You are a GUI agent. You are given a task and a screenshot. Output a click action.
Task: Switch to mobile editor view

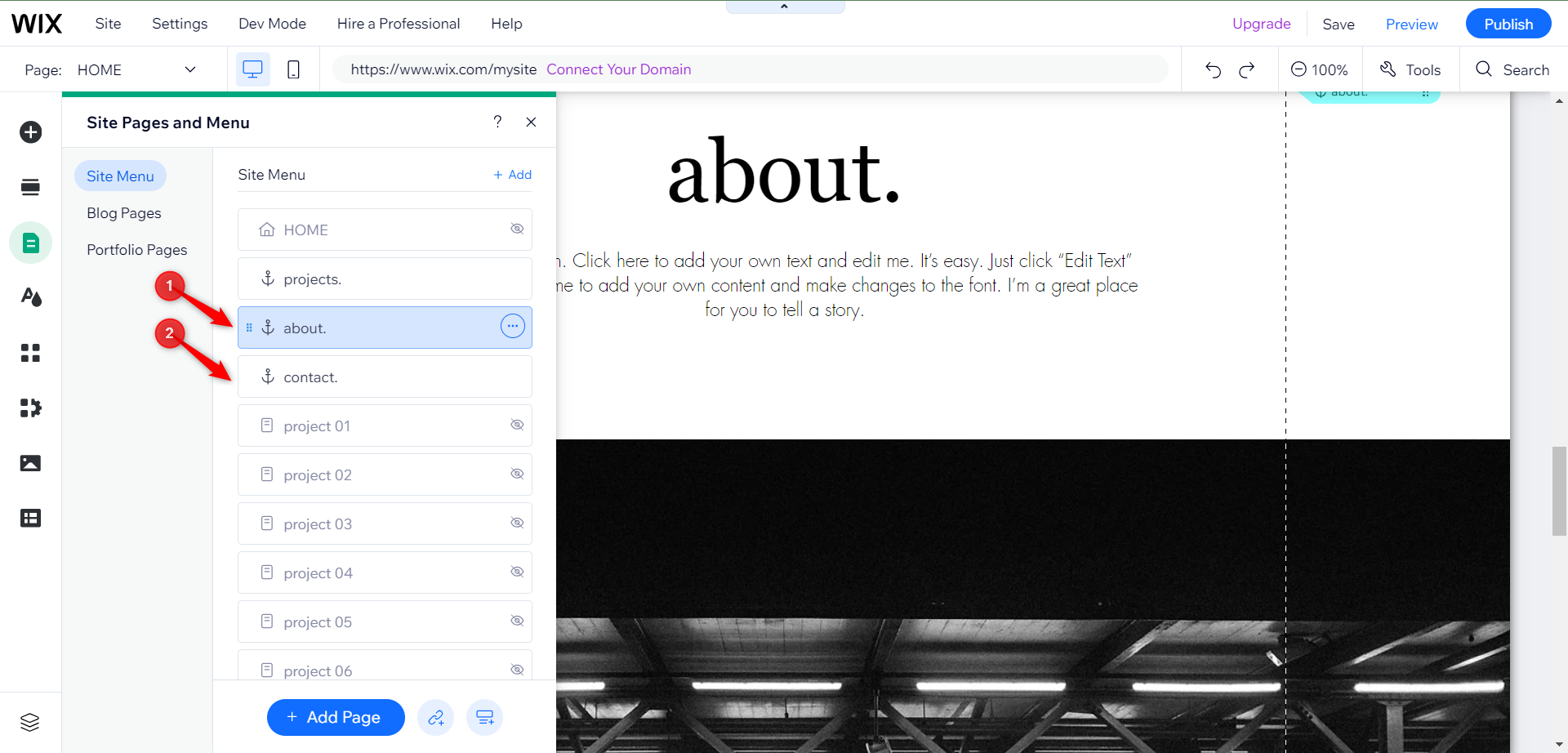(x=293, y=69)
